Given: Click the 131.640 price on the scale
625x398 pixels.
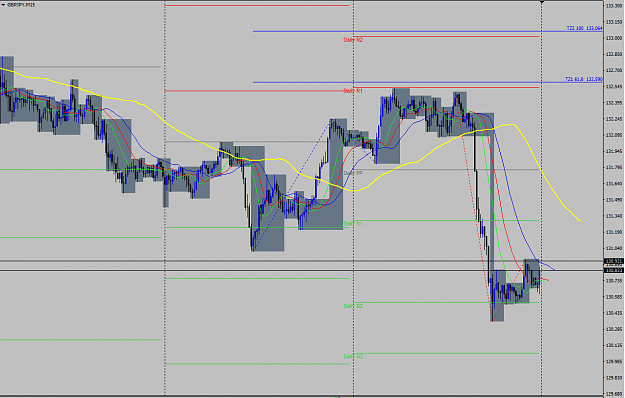Looking at the screenshot, I should point(614,184).
